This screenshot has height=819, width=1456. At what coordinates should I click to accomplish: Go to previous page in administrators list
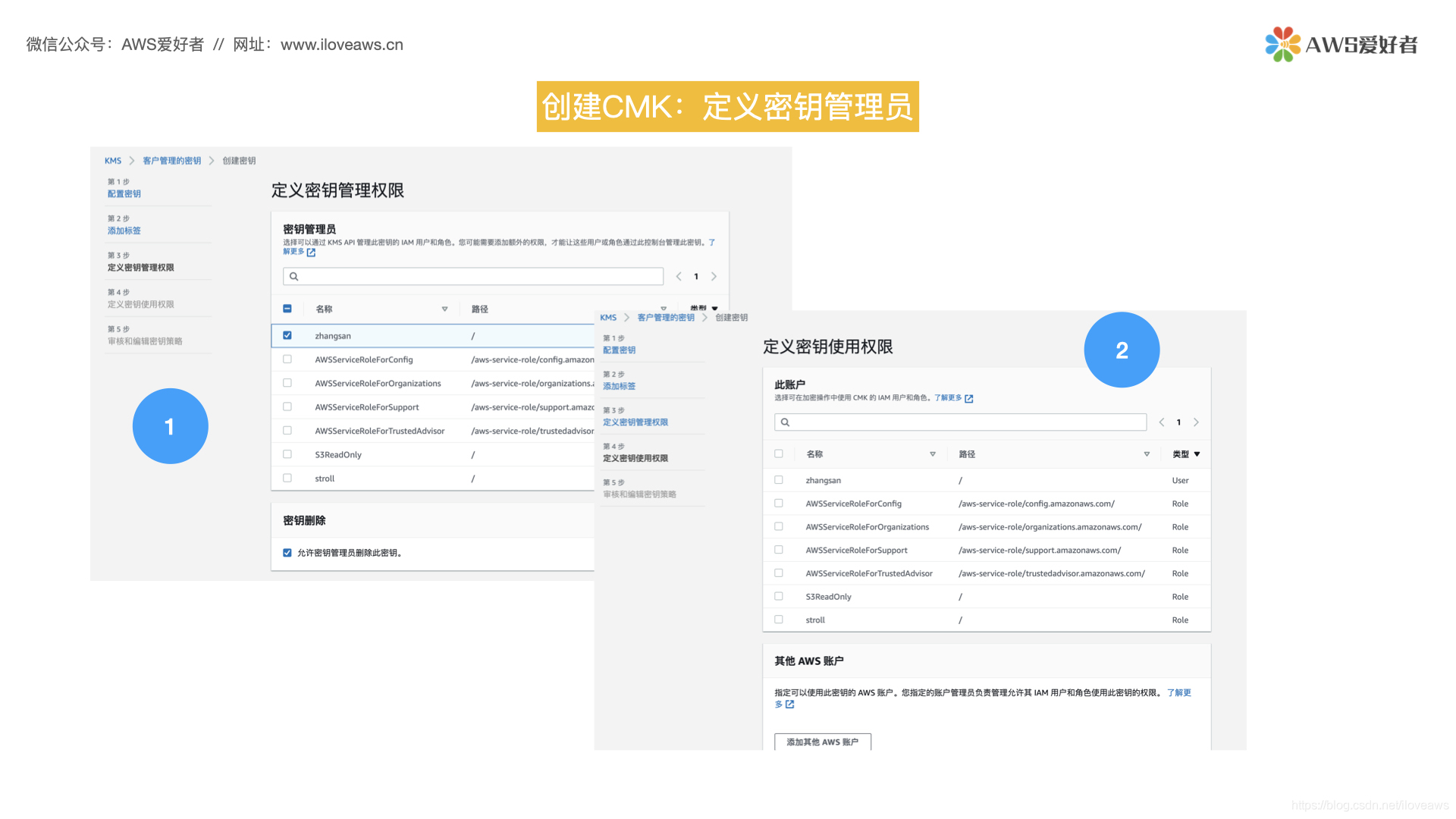[679, 277]
